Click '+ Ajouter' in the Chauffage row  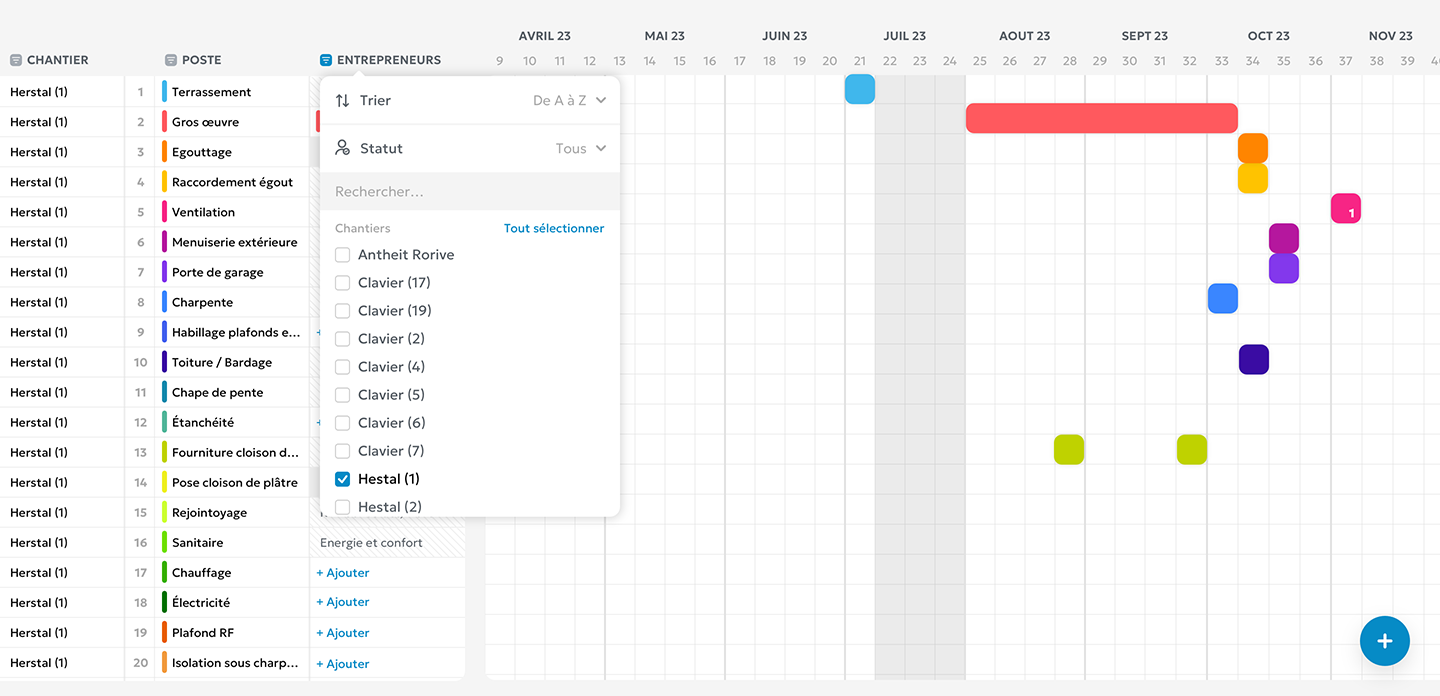343,573
